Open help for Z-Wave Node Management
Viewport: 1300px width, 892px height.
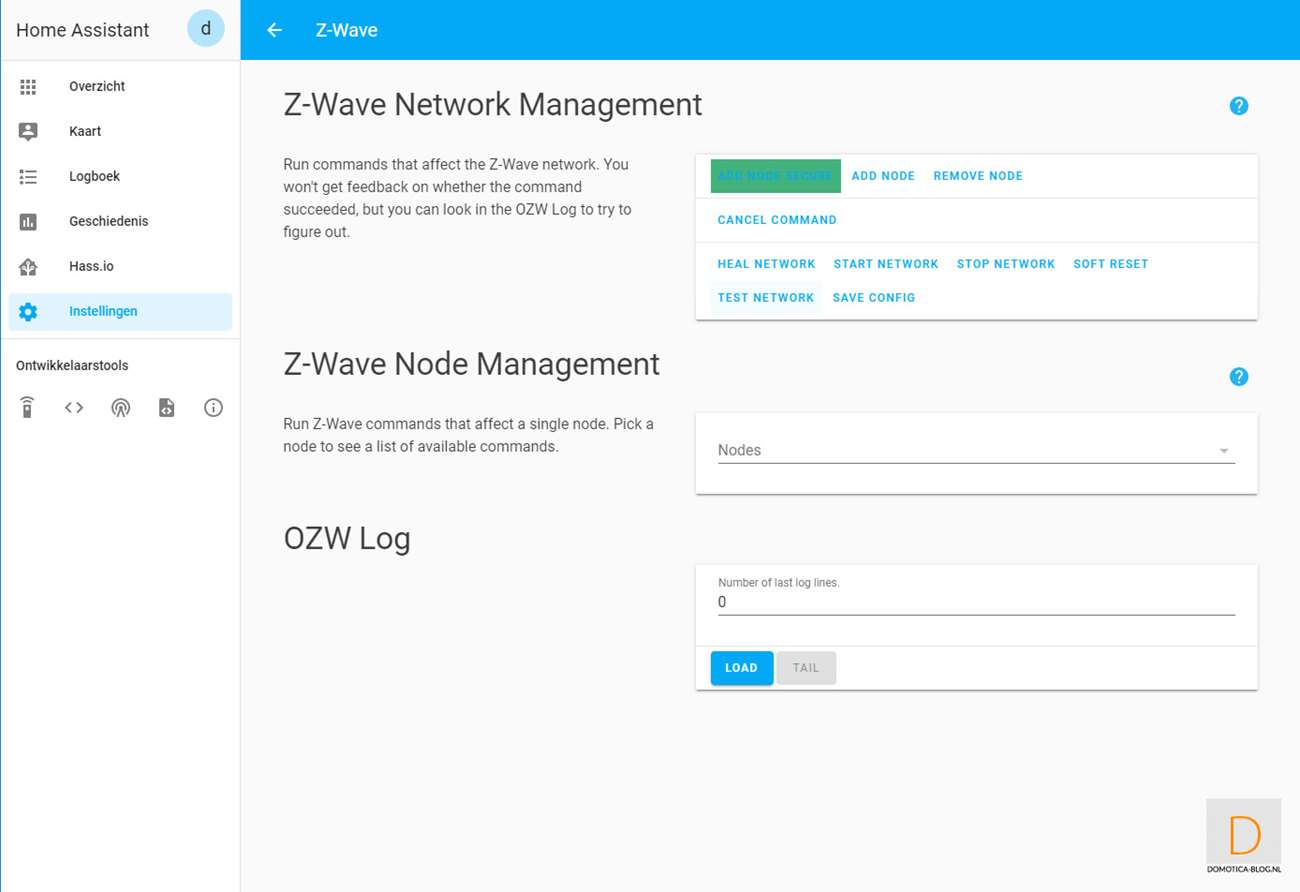click(x=1239, y=377)
